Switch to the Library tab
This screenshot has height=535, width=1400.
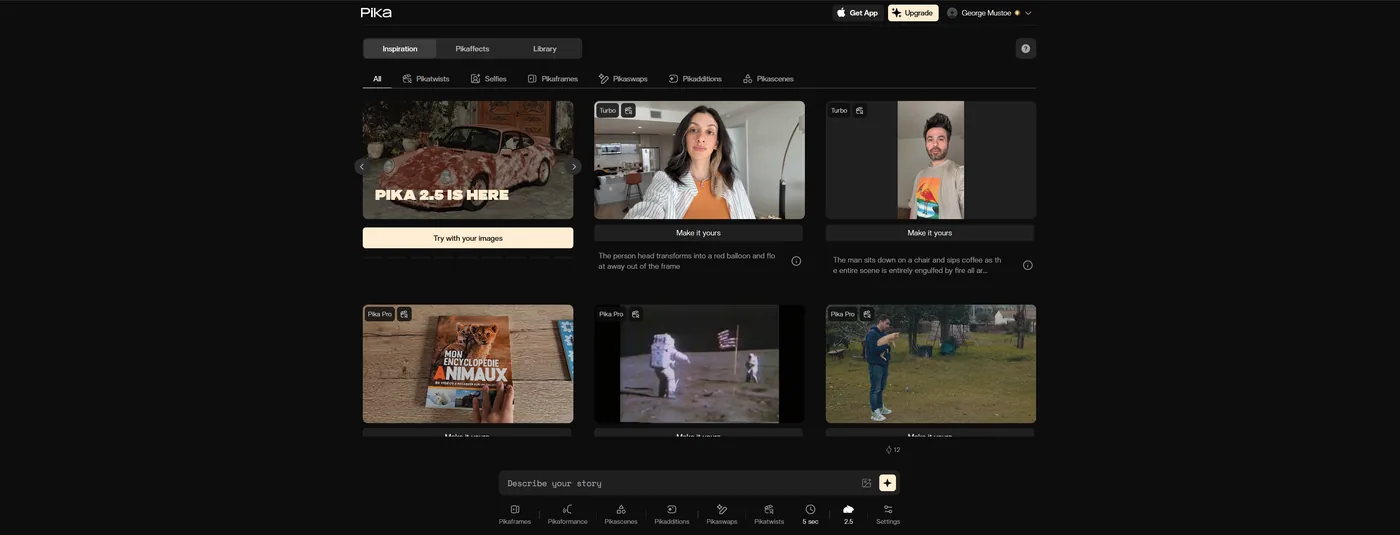(545, 48)
